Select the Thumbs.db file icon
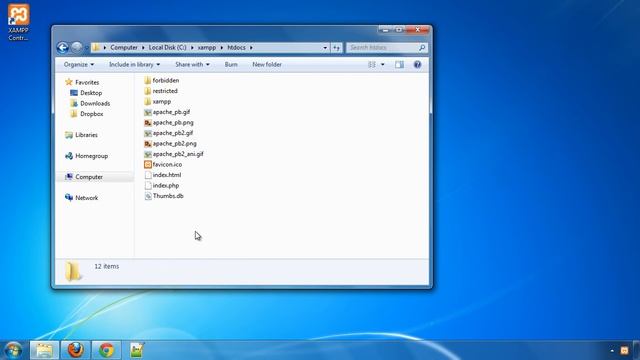 click(148, 196)
